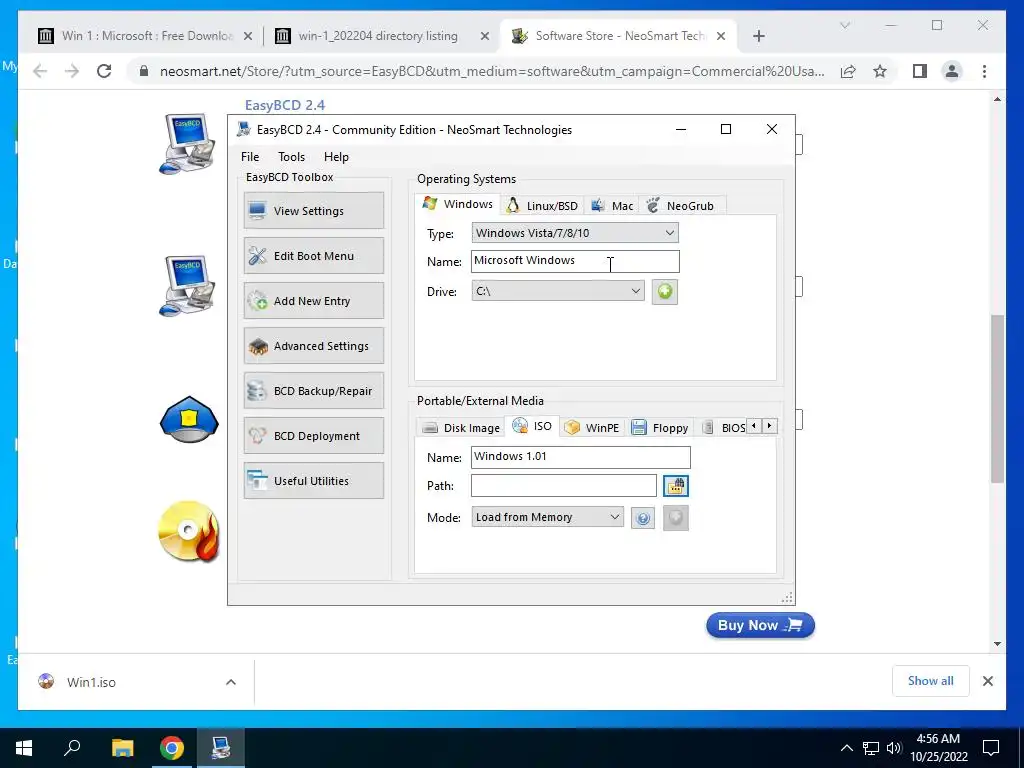Click Chrome icon in taskbar
Screen dimensions: 1024x768
(x=172, y=748)
